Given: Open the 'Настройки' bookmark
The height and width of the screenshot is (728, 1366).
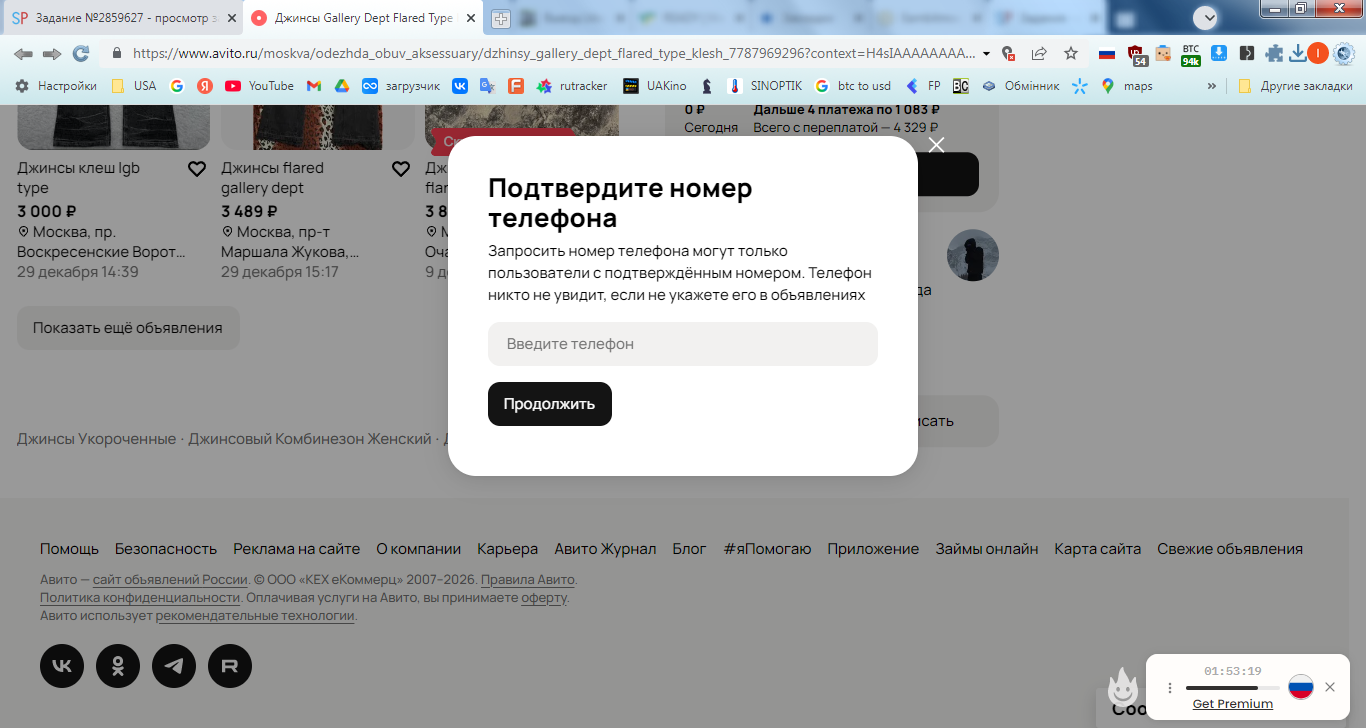Looking at the screenshot, I should (56, 86).
